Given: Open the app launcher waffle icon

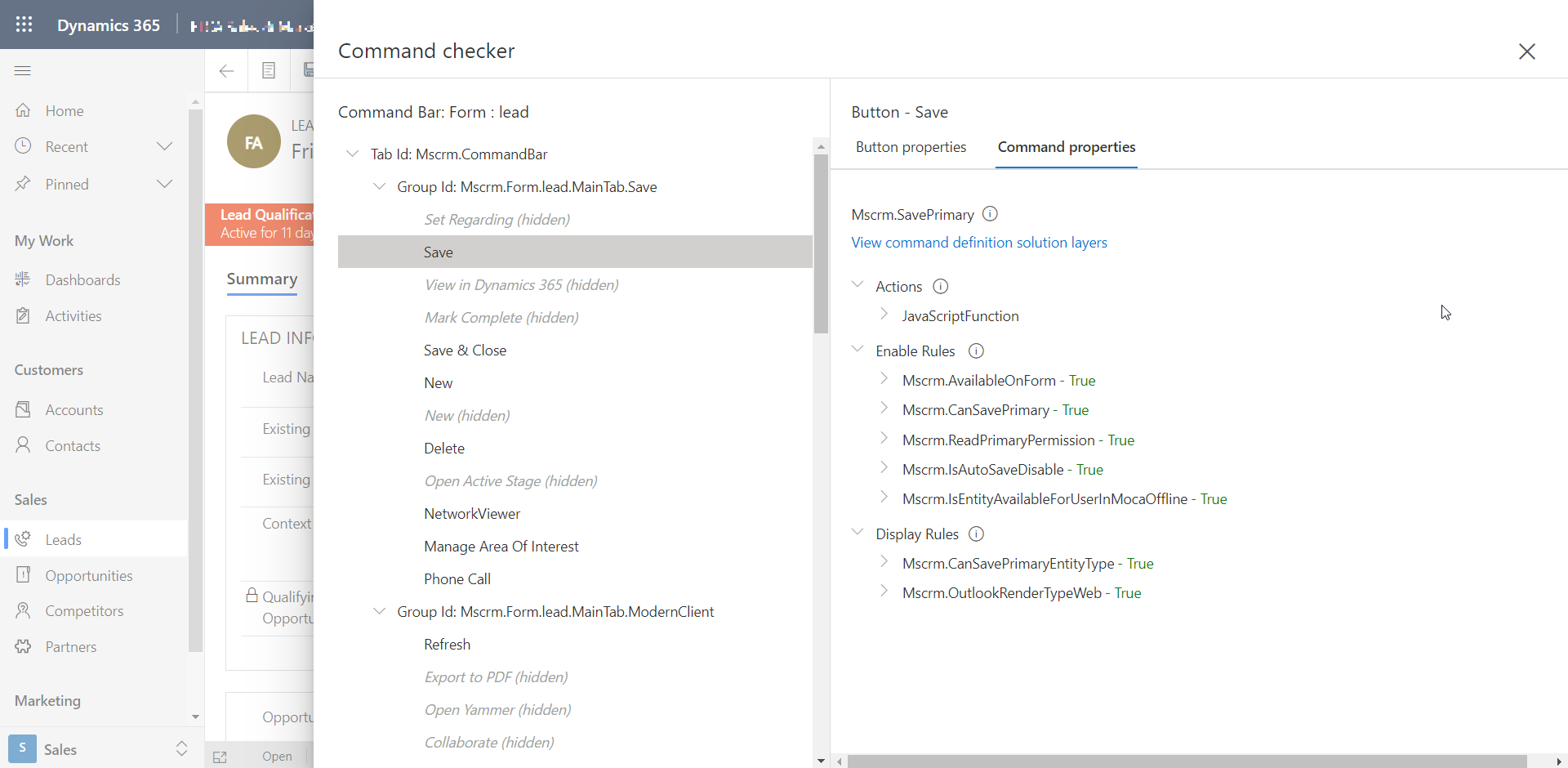Looking at the screenshot, I should (x=24, y=25).
